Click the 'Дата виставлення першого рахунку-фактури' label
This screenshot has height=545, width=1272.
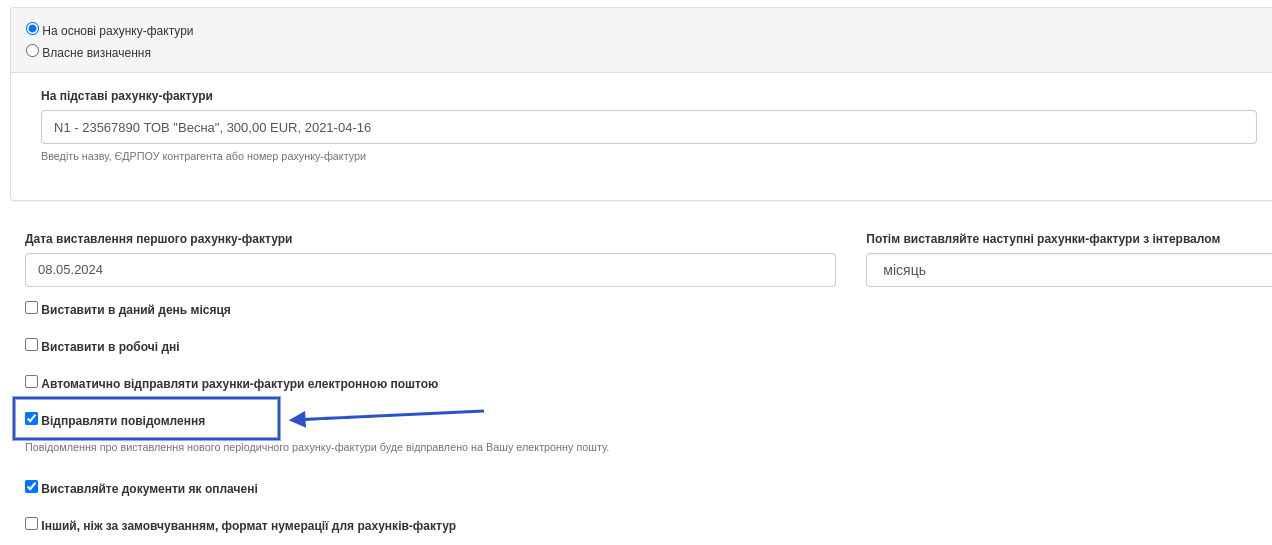[159, 239]
